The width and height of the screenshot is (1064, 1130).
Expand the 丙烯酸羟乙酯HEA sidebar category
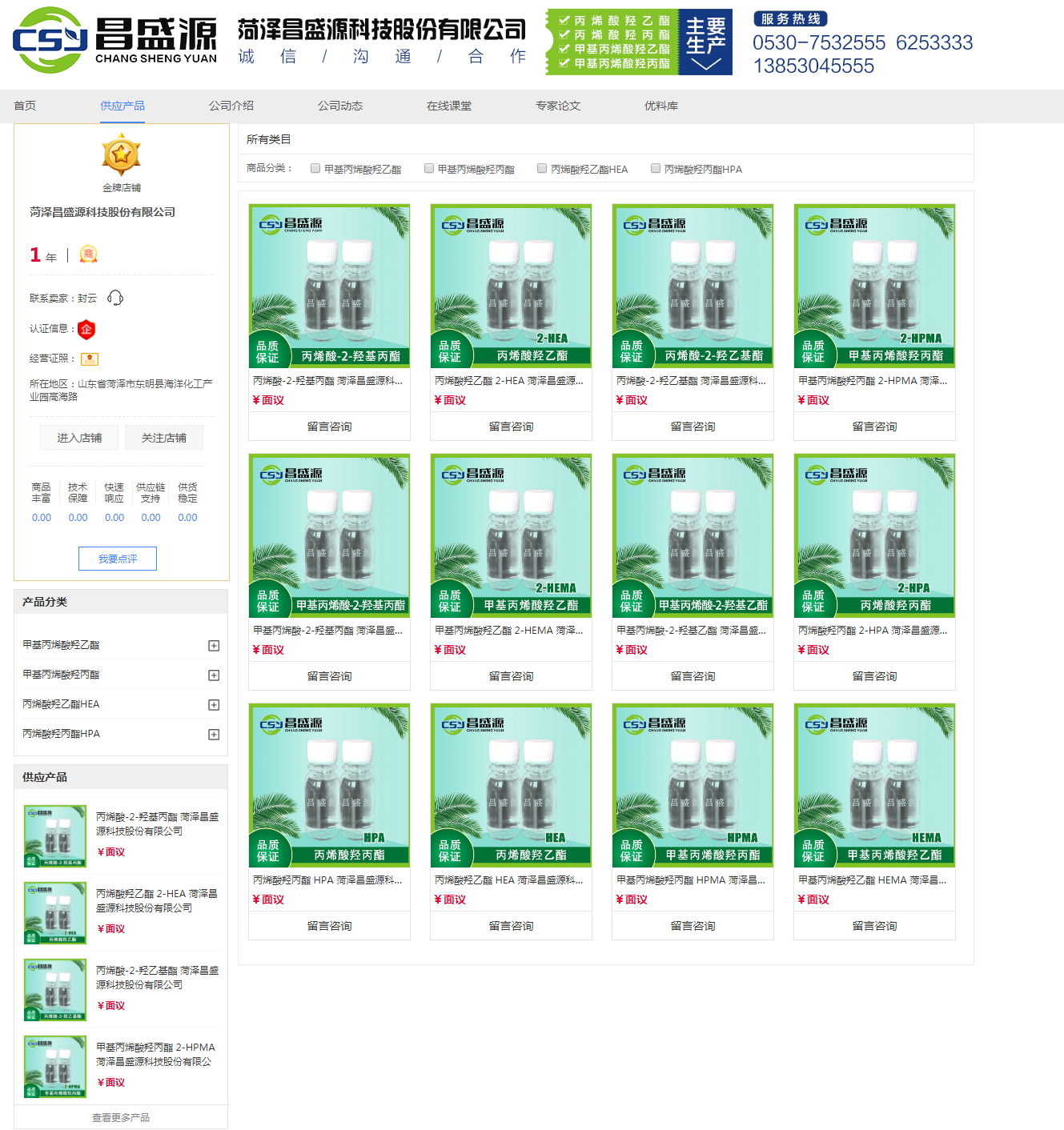[214, 705]
